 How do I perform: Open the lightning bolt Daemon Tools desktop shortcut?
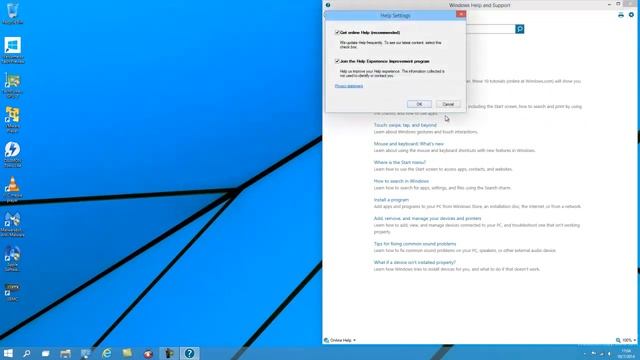13,154
